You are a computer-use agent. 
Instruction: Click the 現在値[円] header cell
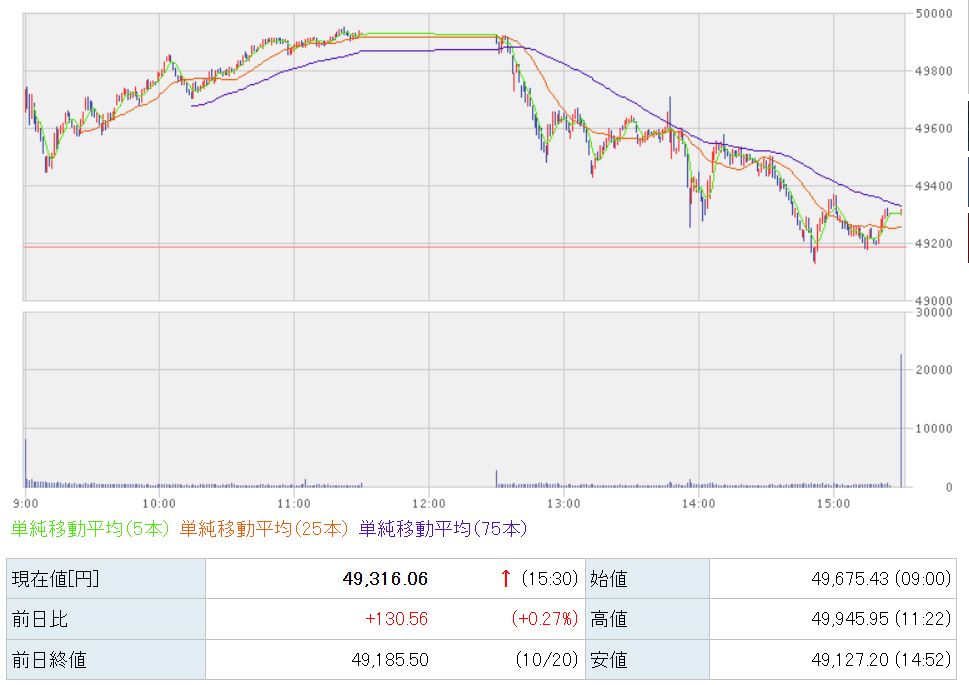55,579
